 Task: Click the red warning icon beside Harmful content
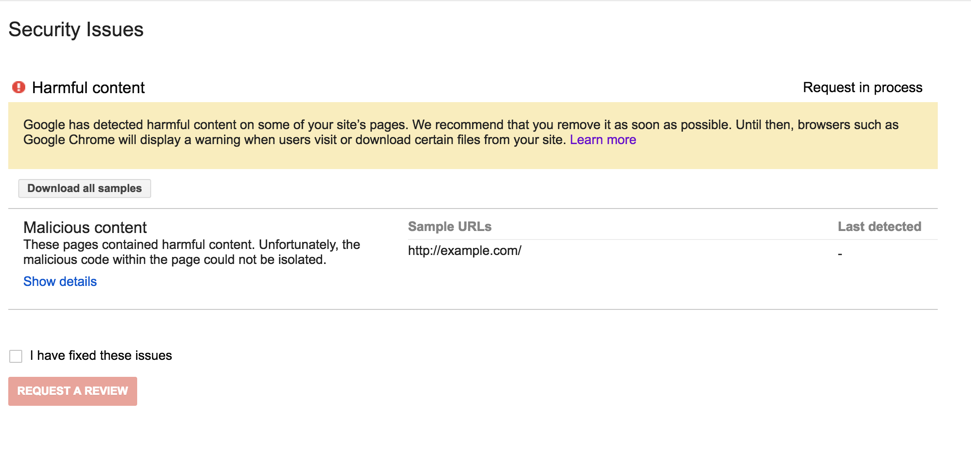18,88
